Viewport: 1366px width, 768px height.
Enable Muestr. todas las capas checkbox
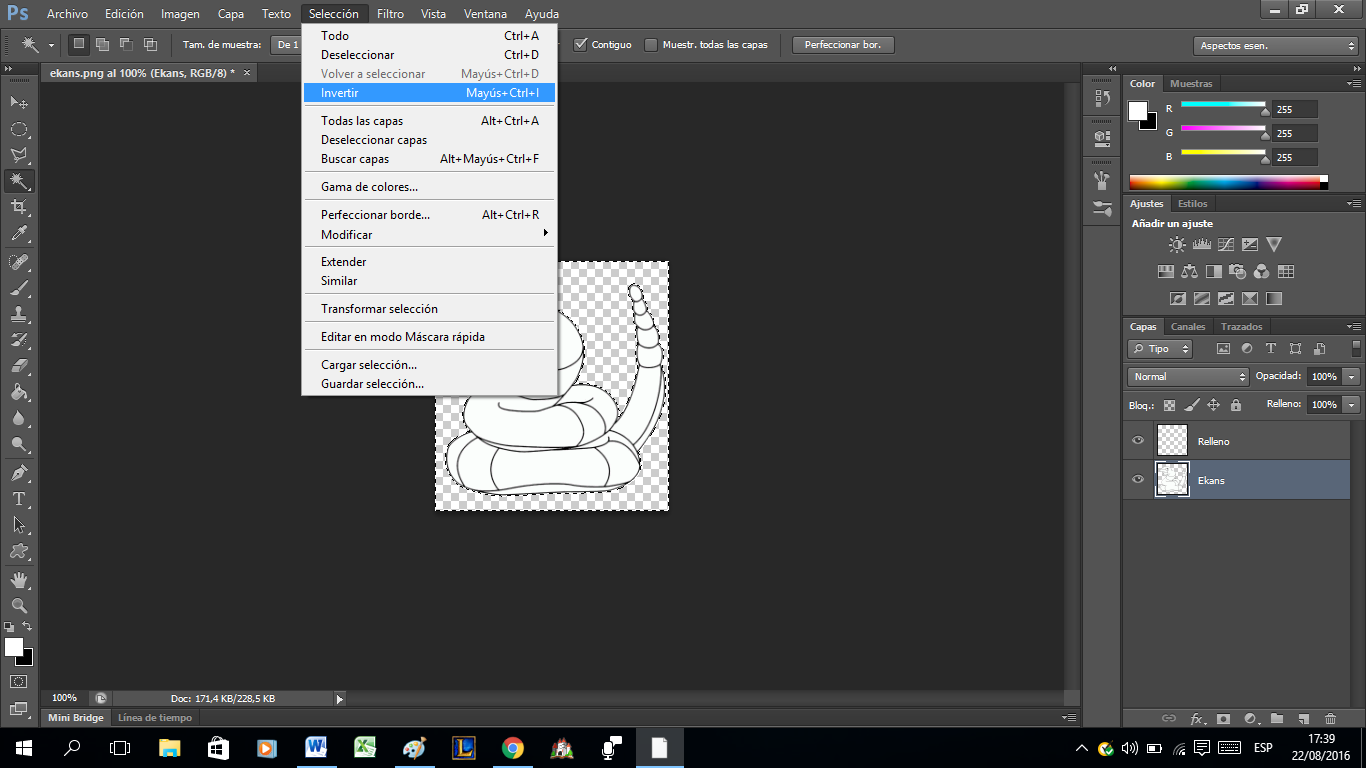tap(651, 44)
